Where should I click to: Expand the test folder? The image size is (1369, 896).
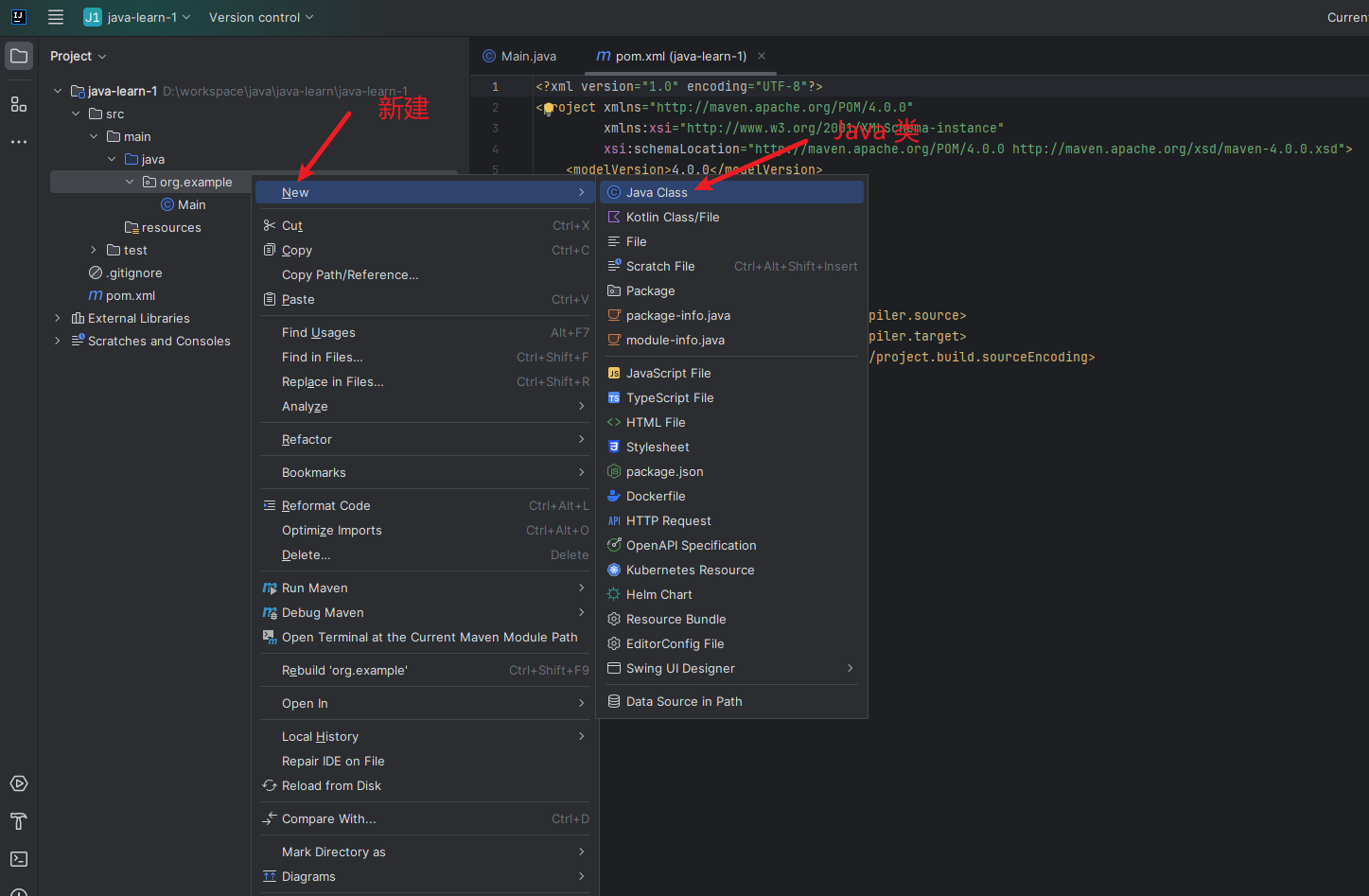[x=94, y=250]
